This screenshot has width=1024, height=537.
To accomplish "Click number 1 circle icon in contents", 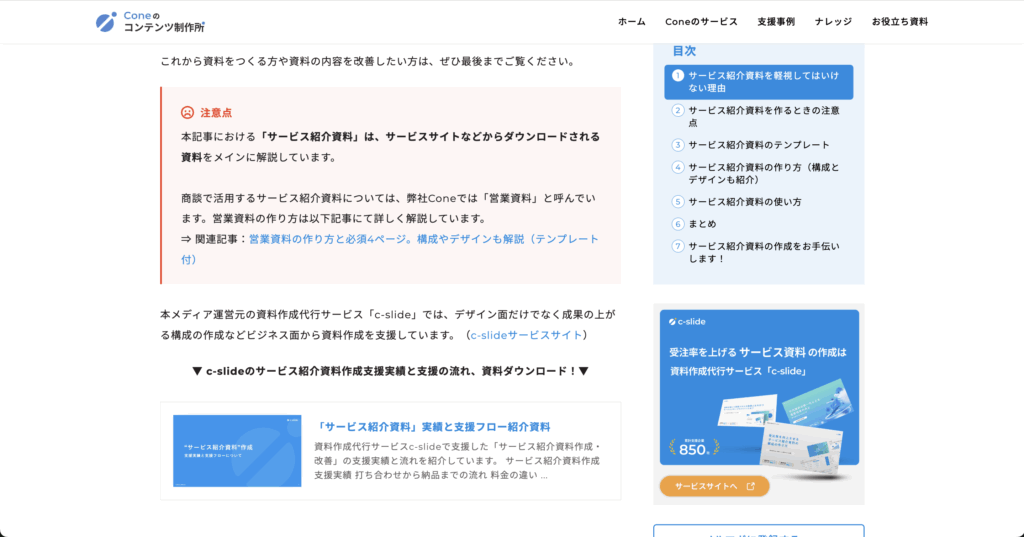I will [x=678, y=76].
